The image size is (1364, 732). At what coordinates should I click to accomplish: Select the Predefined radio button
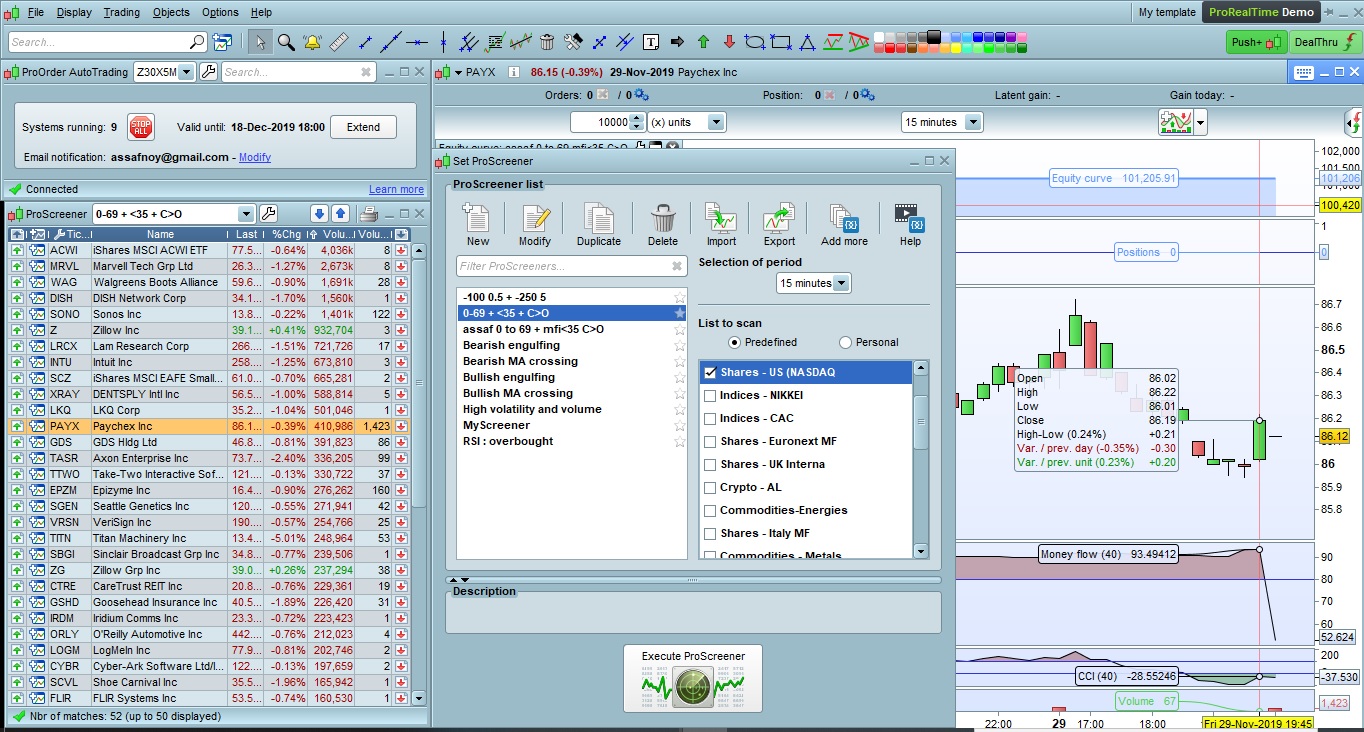click(x=735, y=342)
